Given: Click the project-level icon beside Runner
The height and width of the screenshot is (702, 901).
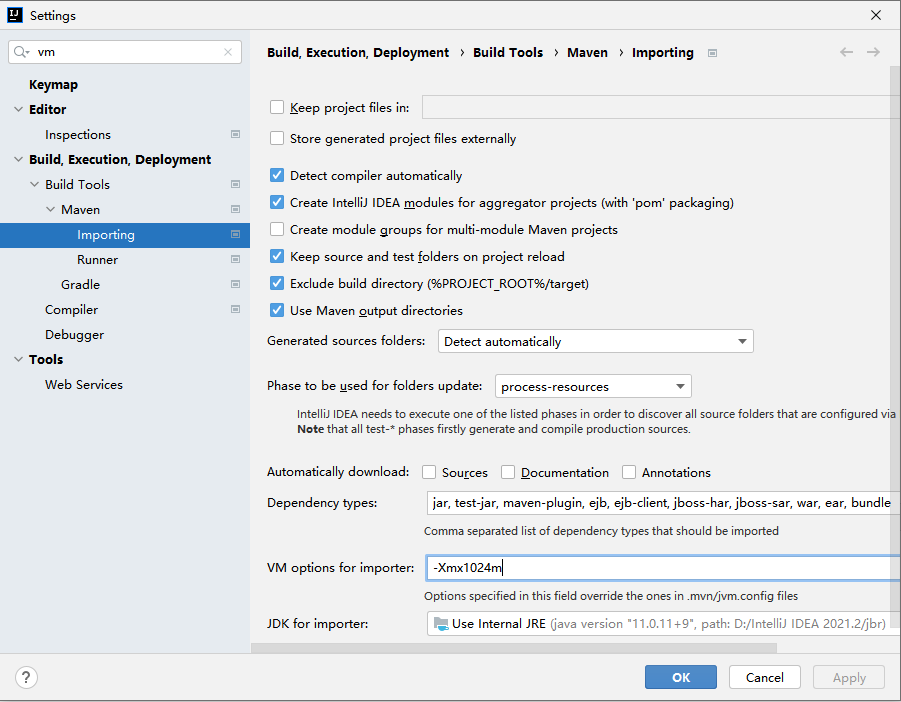Looking at the screenshot, I should (236, 260).
